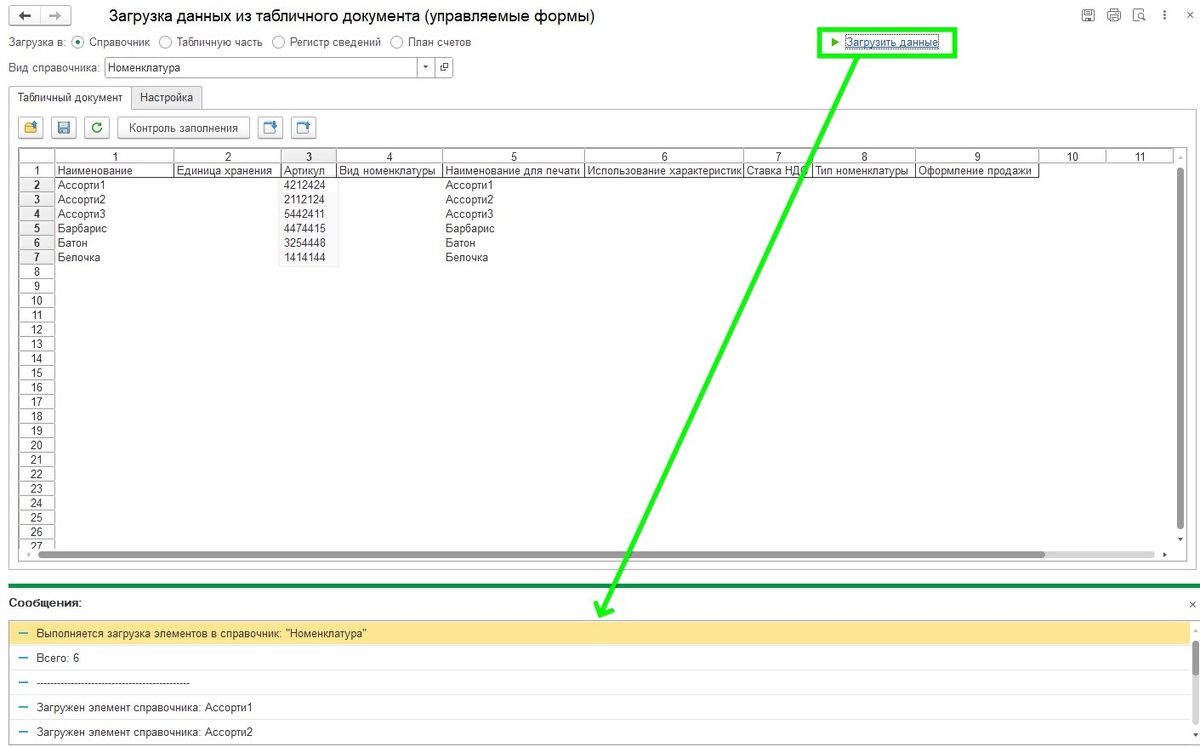Click the toolbar icon with upward arrow
Image resolution: width=1200 pixels, height=747 pixels.
pyautogui.click(x=303, y=127)
